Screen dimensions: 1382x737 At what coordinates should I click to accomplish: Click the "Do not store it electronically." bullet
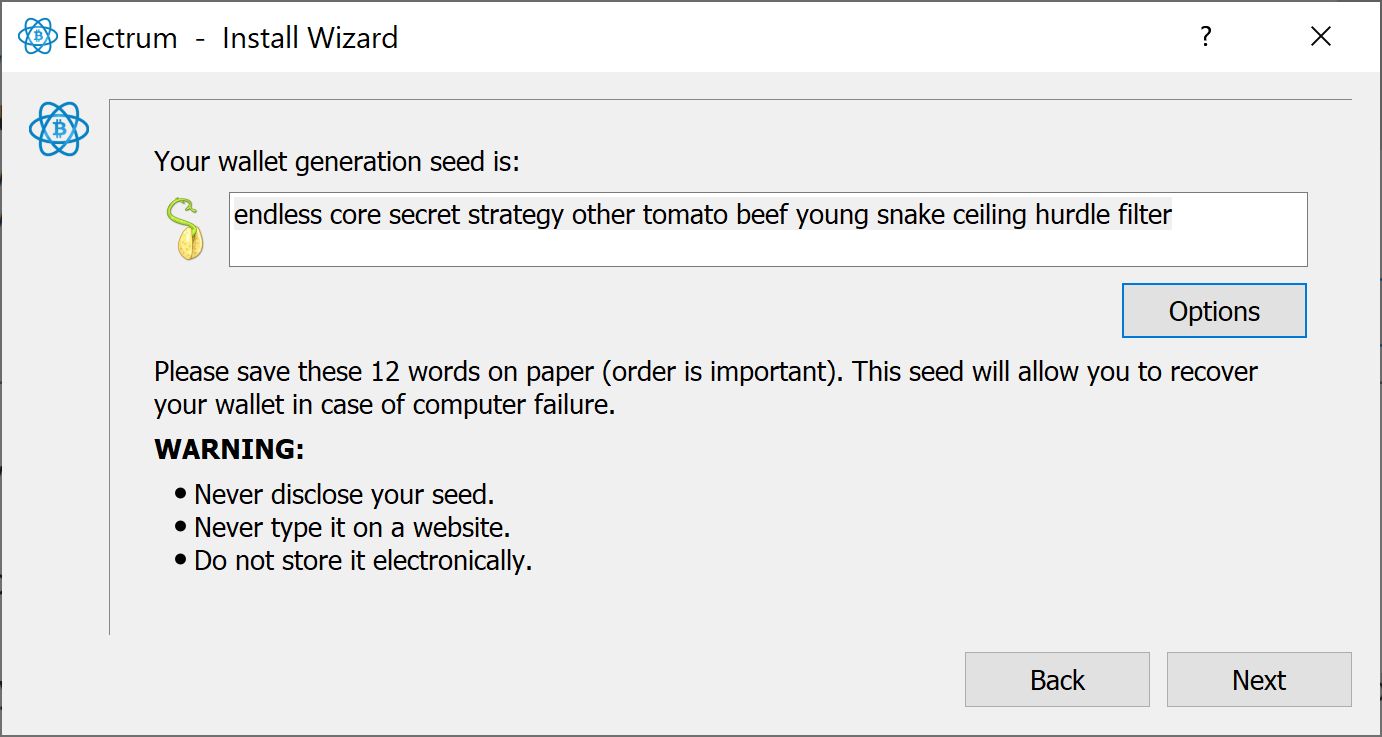[362, 560]
